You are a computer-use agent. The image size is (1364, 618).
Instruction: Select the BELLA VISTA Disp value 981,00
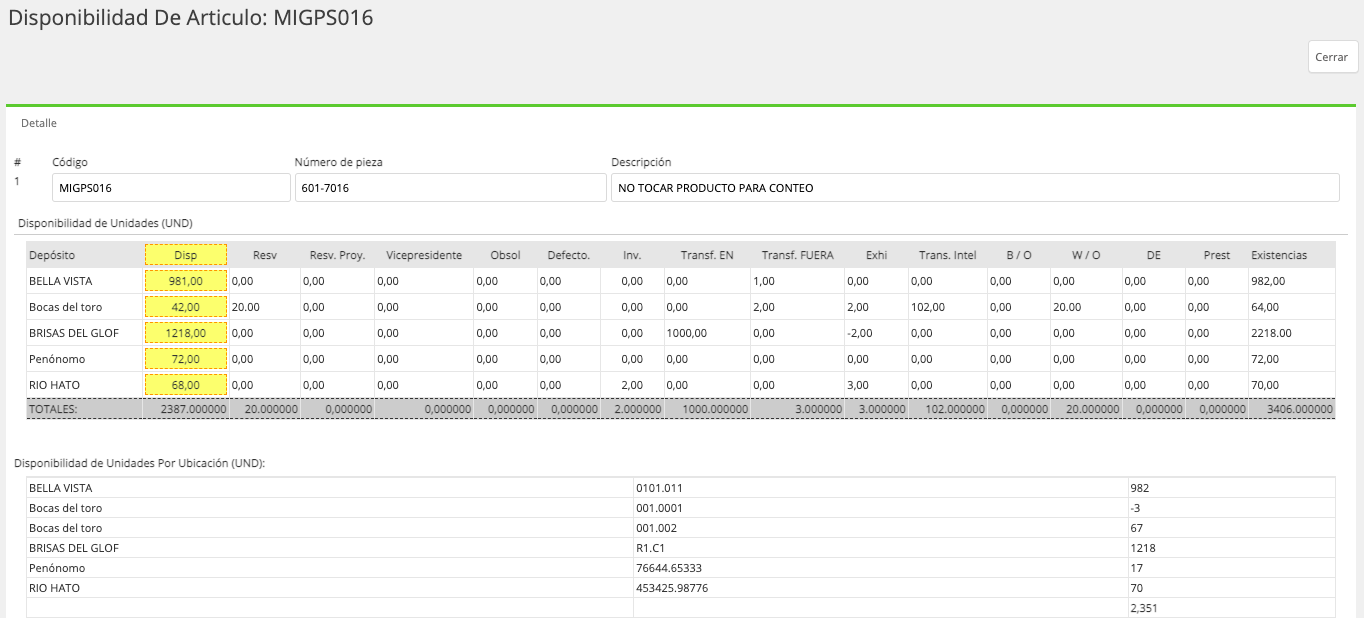[186, 281]
